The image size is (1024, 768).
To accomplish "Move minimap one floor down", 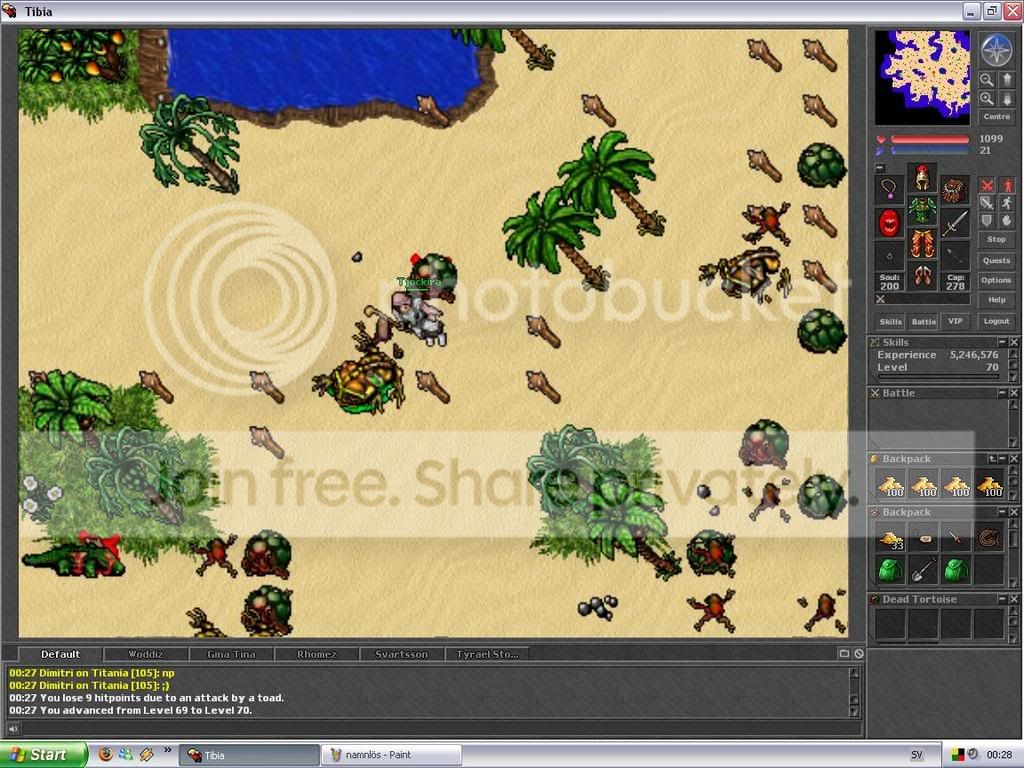I will 1006,99.
